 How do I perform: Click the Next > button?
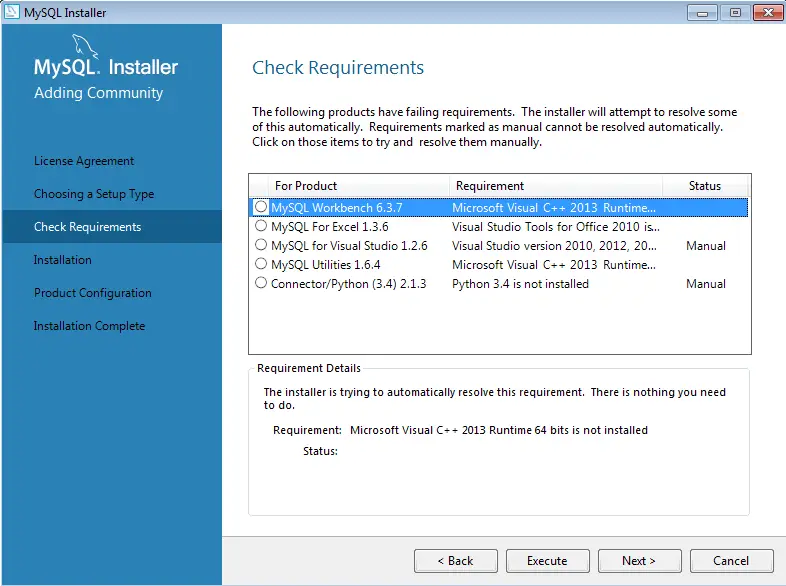[x=640, y=560]
